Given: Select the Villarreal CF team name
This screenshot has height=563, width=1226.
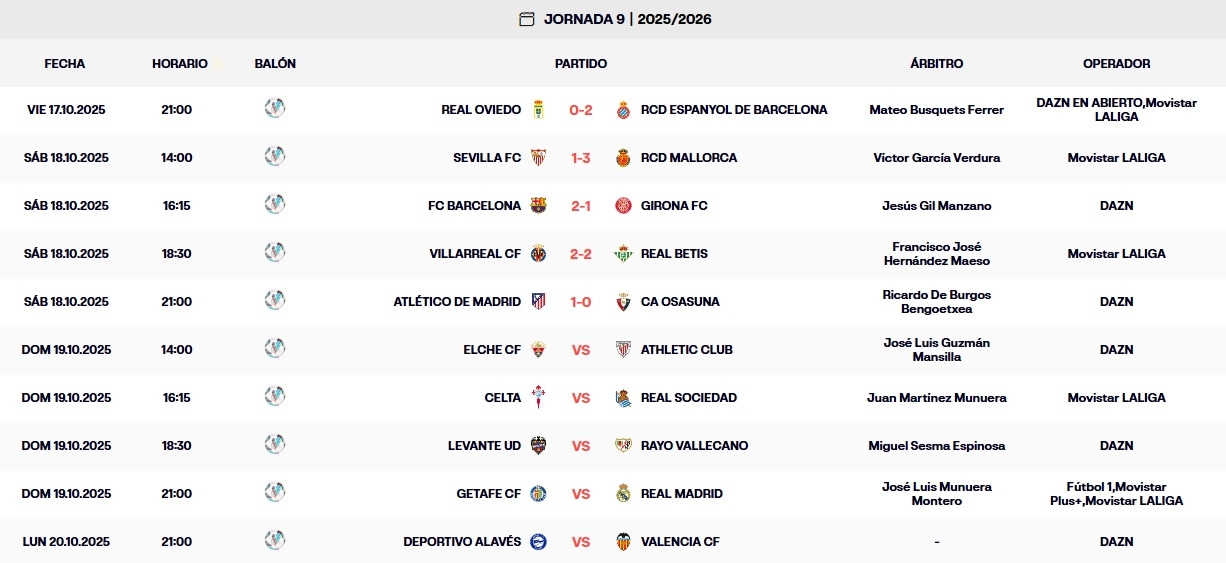Looking at the screenshot, I should coord(475,254).
